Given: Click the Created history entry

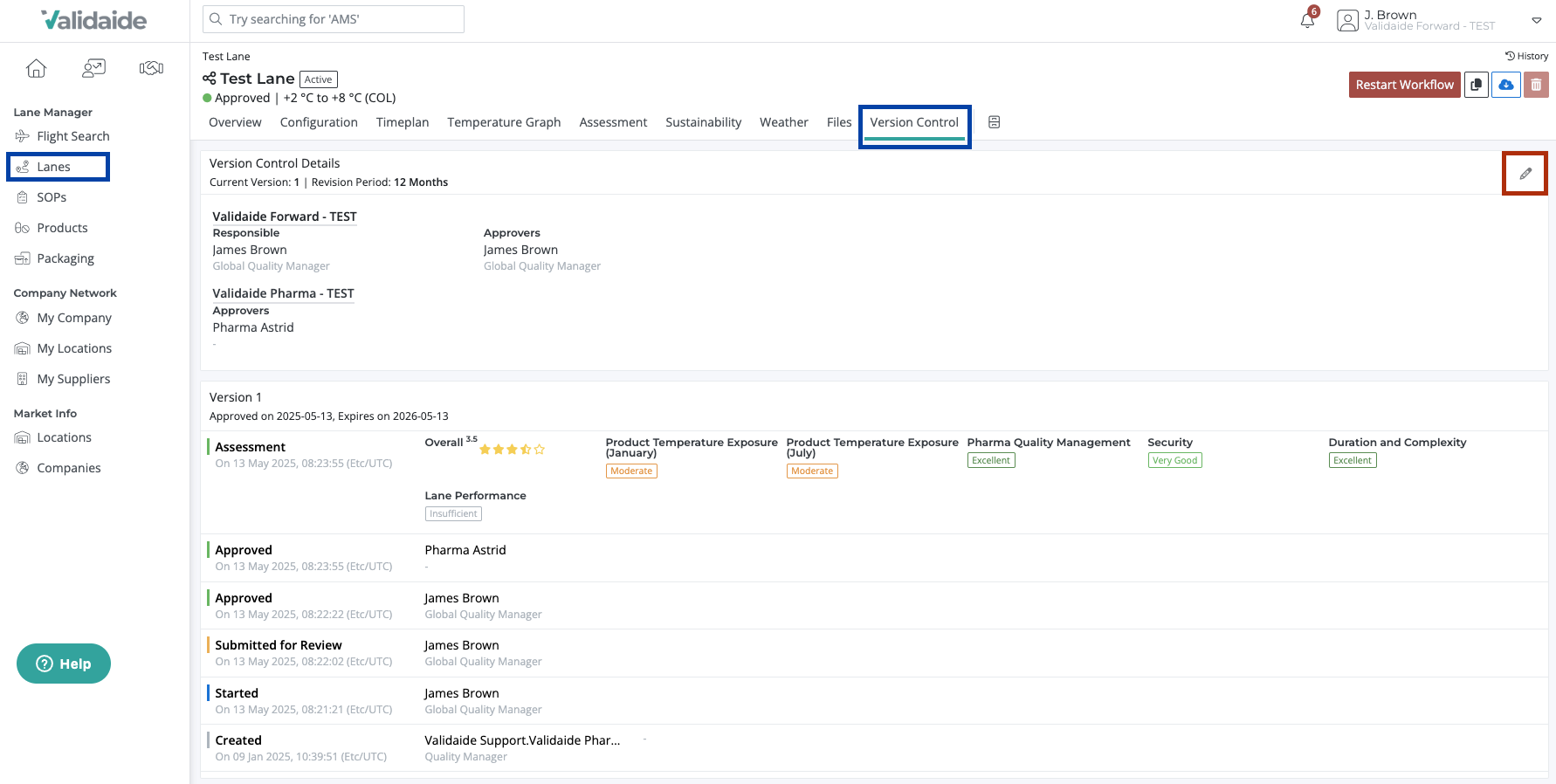Looking at the screenshot, I should pos(874,748).
